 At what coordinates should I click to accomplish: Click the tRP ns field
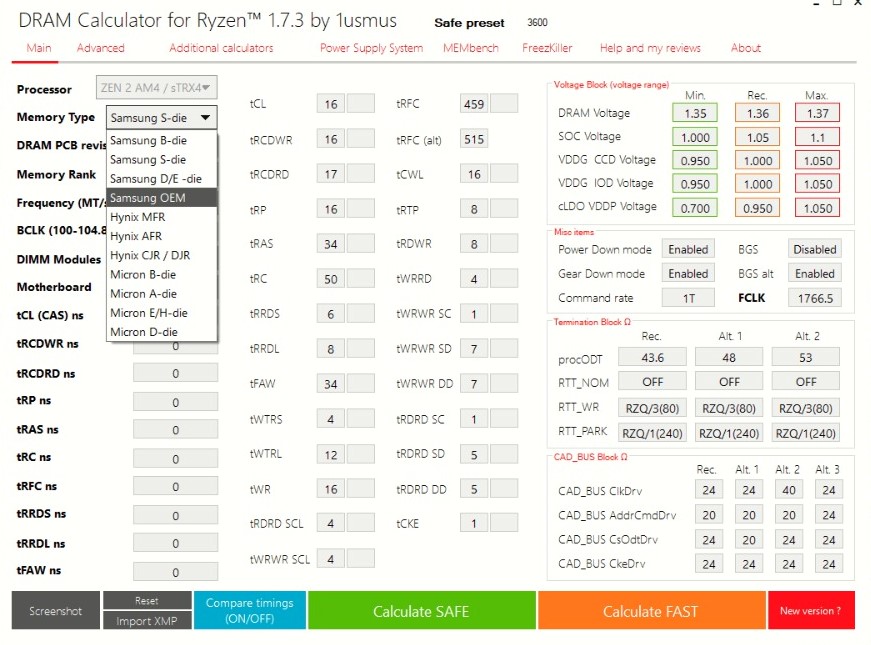pyautogui.click(x=176, y=402)
